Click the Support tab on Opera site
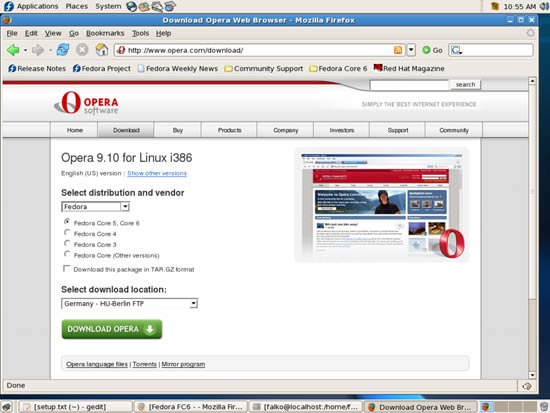550x413 pixels. [x=398, y=130]
